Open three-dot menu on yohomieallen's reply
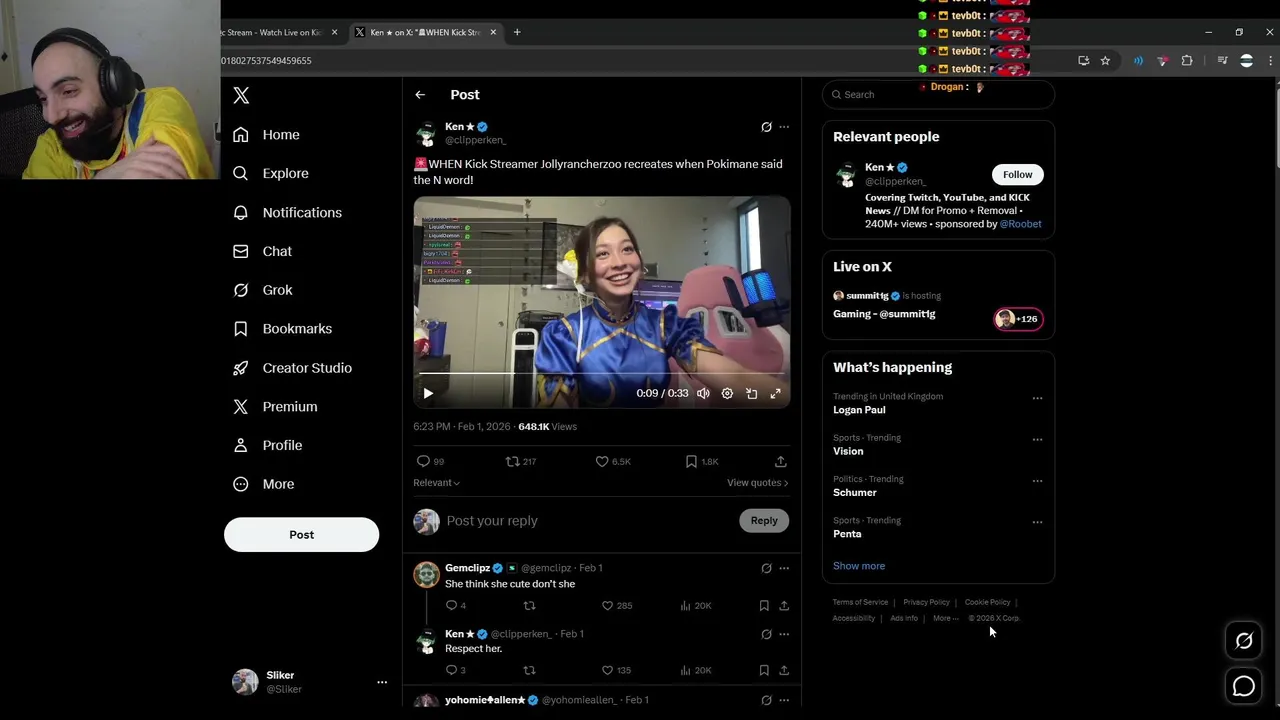 pos(784,700)
